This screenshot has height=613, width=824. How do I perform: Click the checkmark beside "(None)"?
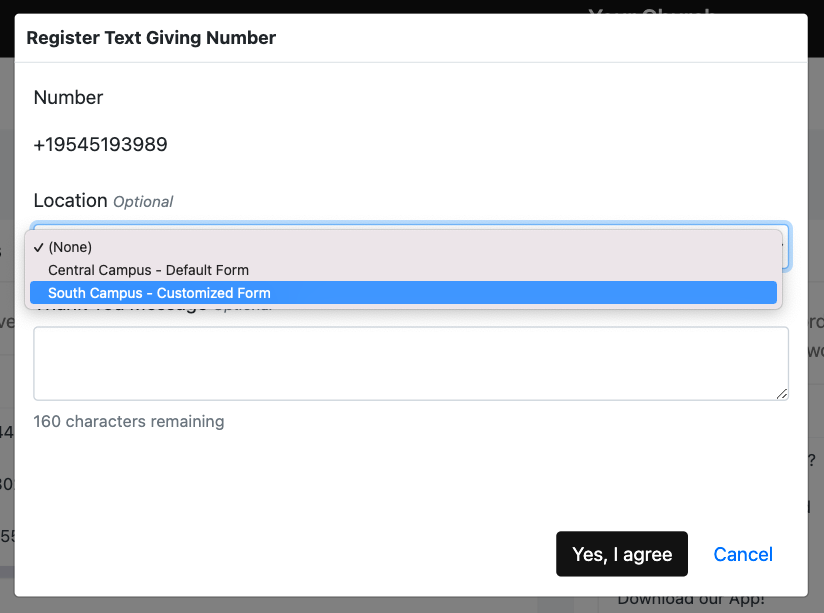(x=38, y=247)
